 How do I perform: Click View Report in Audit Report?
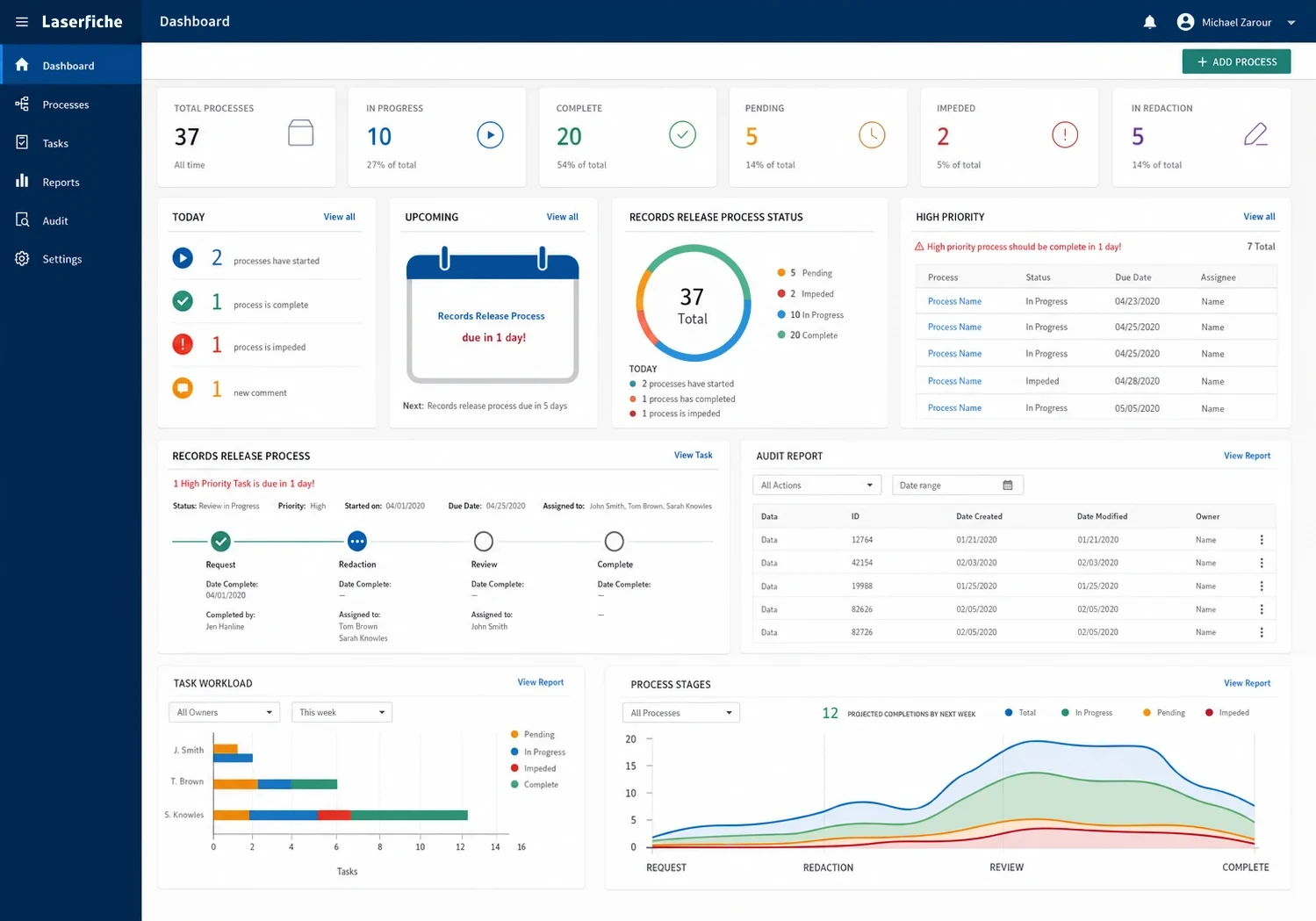click(1247, 456)
